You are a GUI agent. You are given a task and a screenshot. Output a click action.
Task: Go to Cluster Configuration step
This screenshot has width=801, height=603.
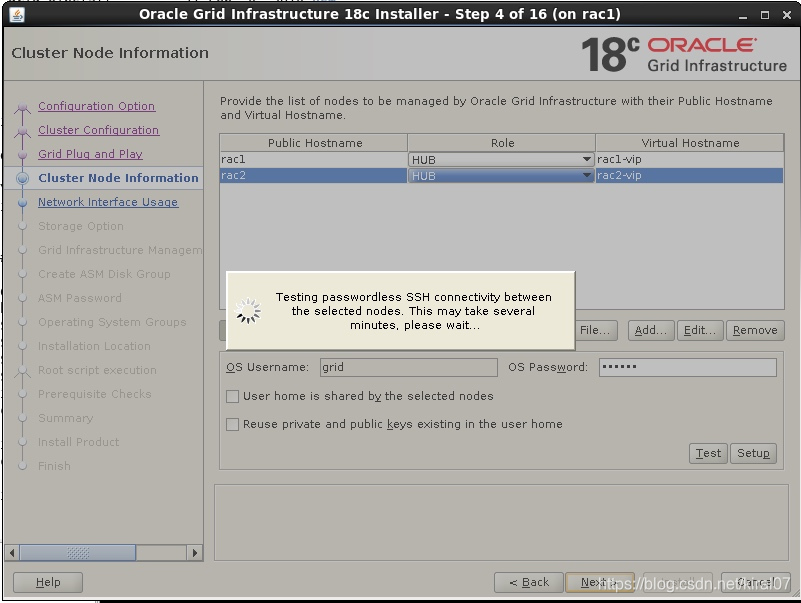pyautogui.click(x=99, y=130)
